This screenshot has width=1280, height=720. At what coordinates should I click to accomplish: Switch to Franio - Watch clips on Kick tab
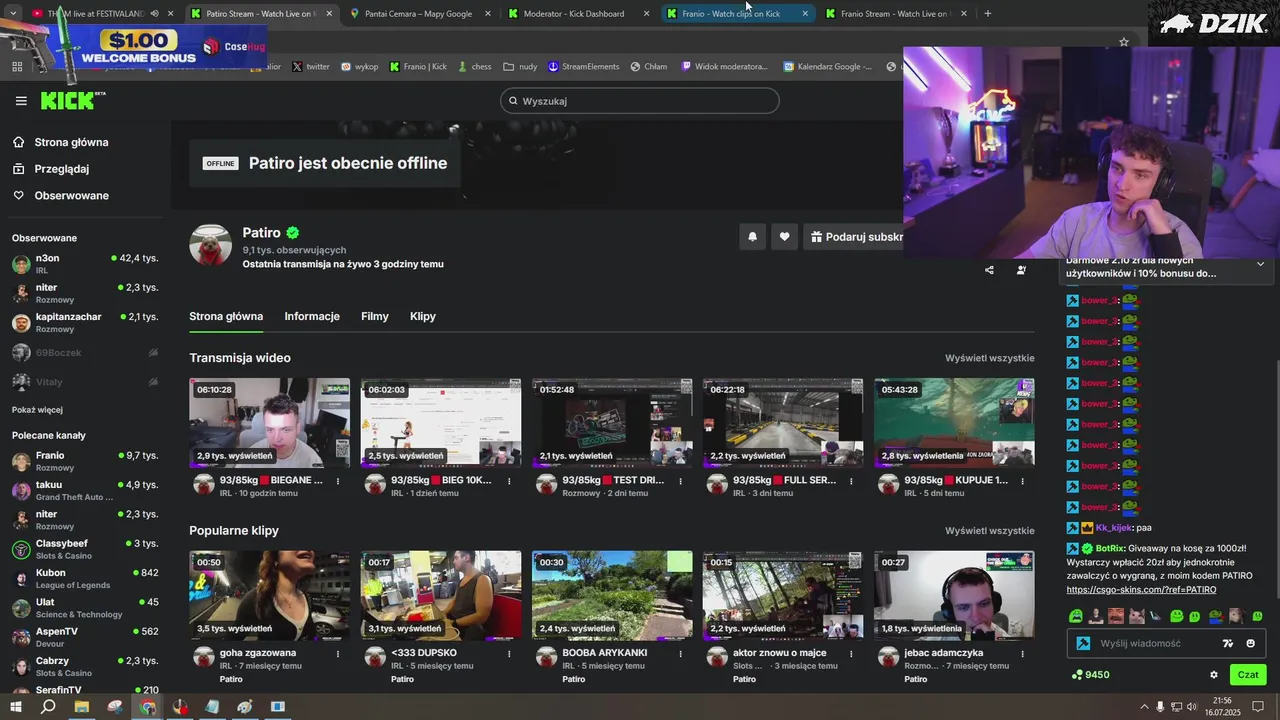pos(736,14)
